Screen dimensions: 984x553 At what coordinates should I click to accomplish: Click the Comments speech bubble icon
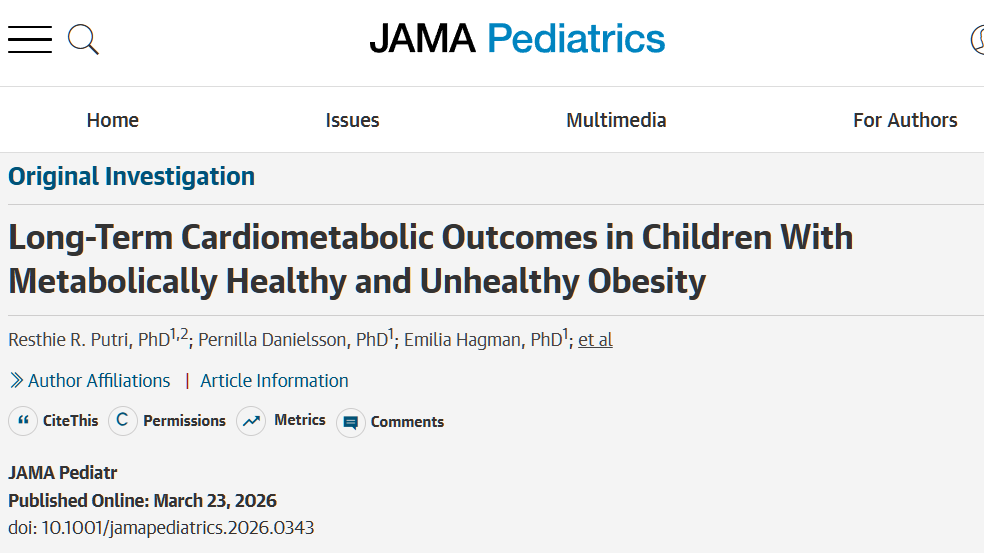(x=350, y=422)
